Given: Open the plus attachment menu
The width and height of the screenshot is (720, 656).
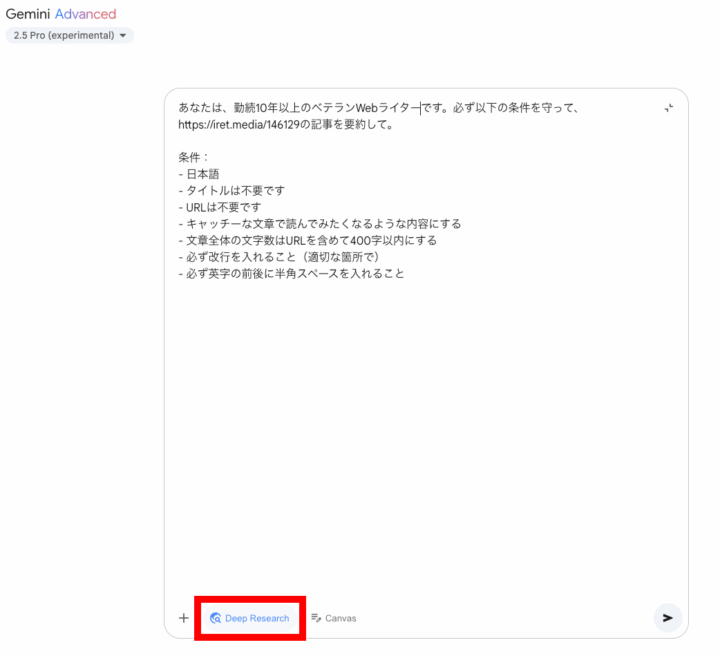Looking at the screenshot, I should coord(184,618).
